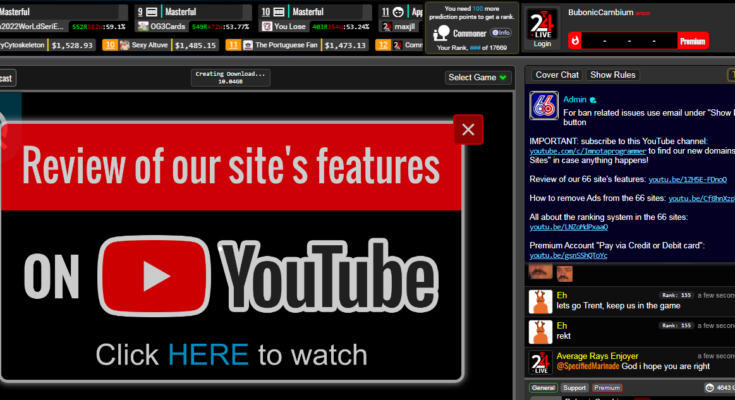Click 'lets go Trent, keep us in the game' message
735x400 pixels.
click(618, 306)
